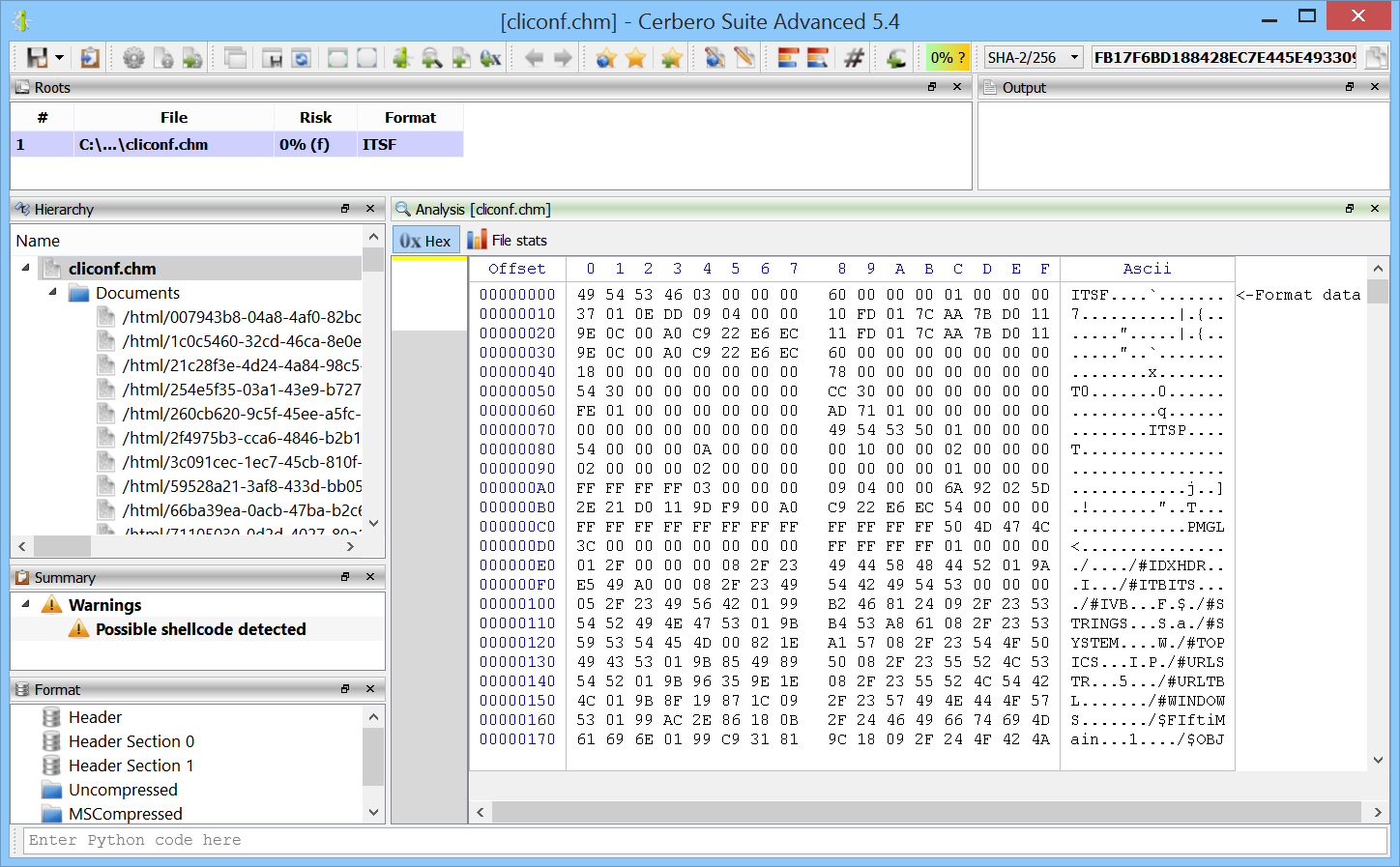Float the Output panel
The width and height of the screenshot is (1400, 867).
(x=1350, y=87)
